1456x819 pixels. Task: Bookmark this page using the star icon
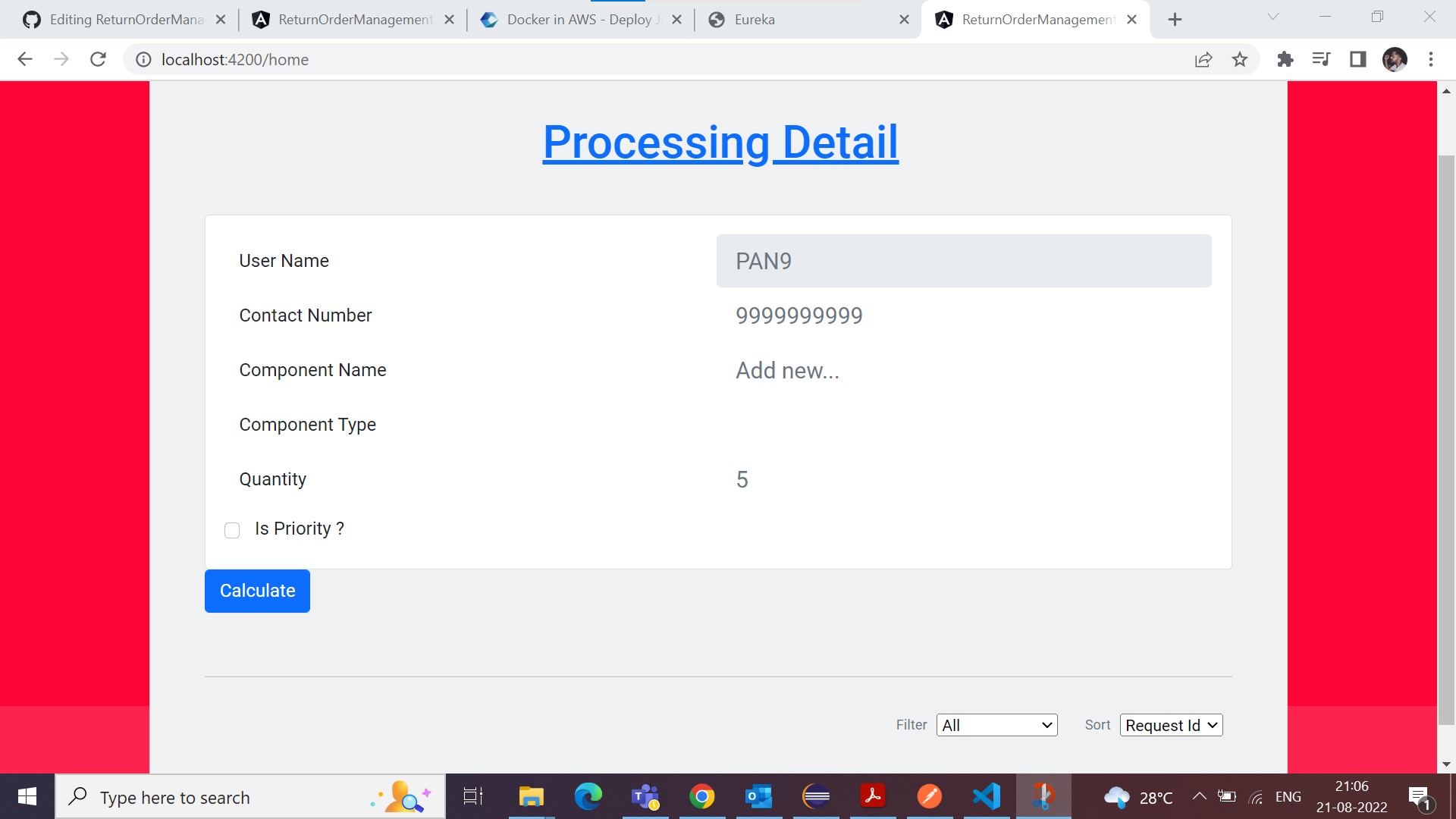[1240, 59]
